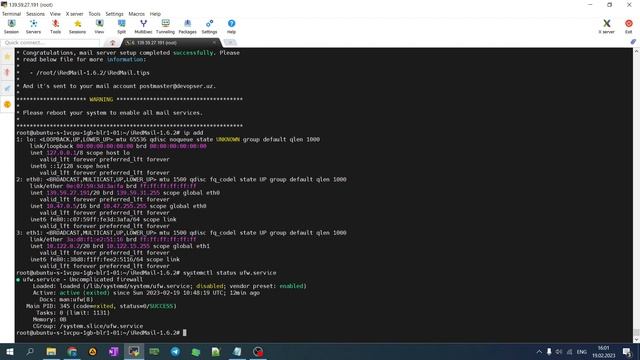Open the blue macros sidebar tab icon
The image size is (640, 360).
pyautogui.click(x=7, y=89)
